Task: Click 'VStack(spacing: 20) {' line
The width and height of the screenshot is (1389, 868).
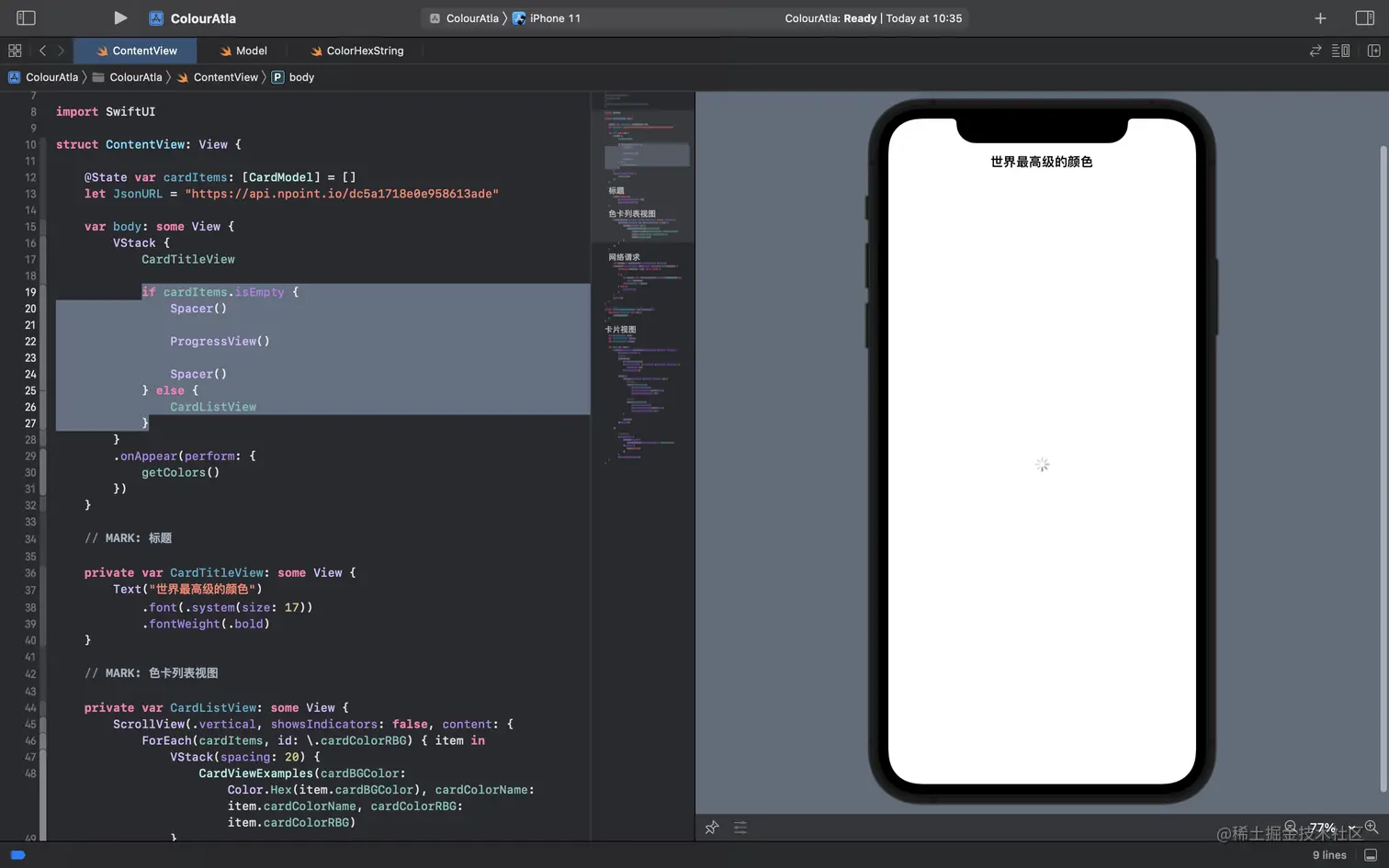Action: tap(245, 757)
